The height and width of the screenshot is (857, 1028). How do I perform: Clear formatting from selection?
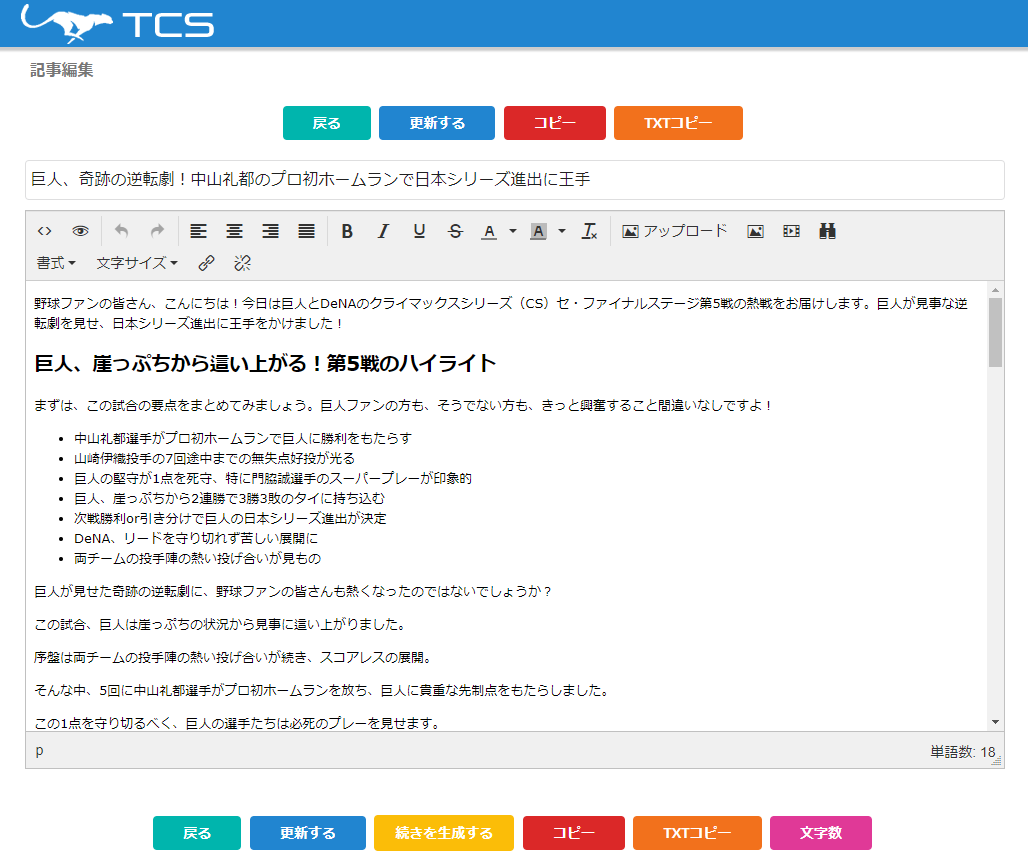point(590,231)
